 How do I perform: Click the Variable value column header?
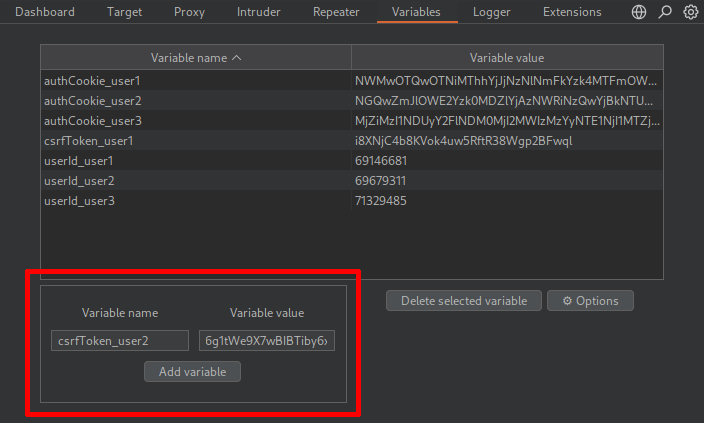coord(507,58)
